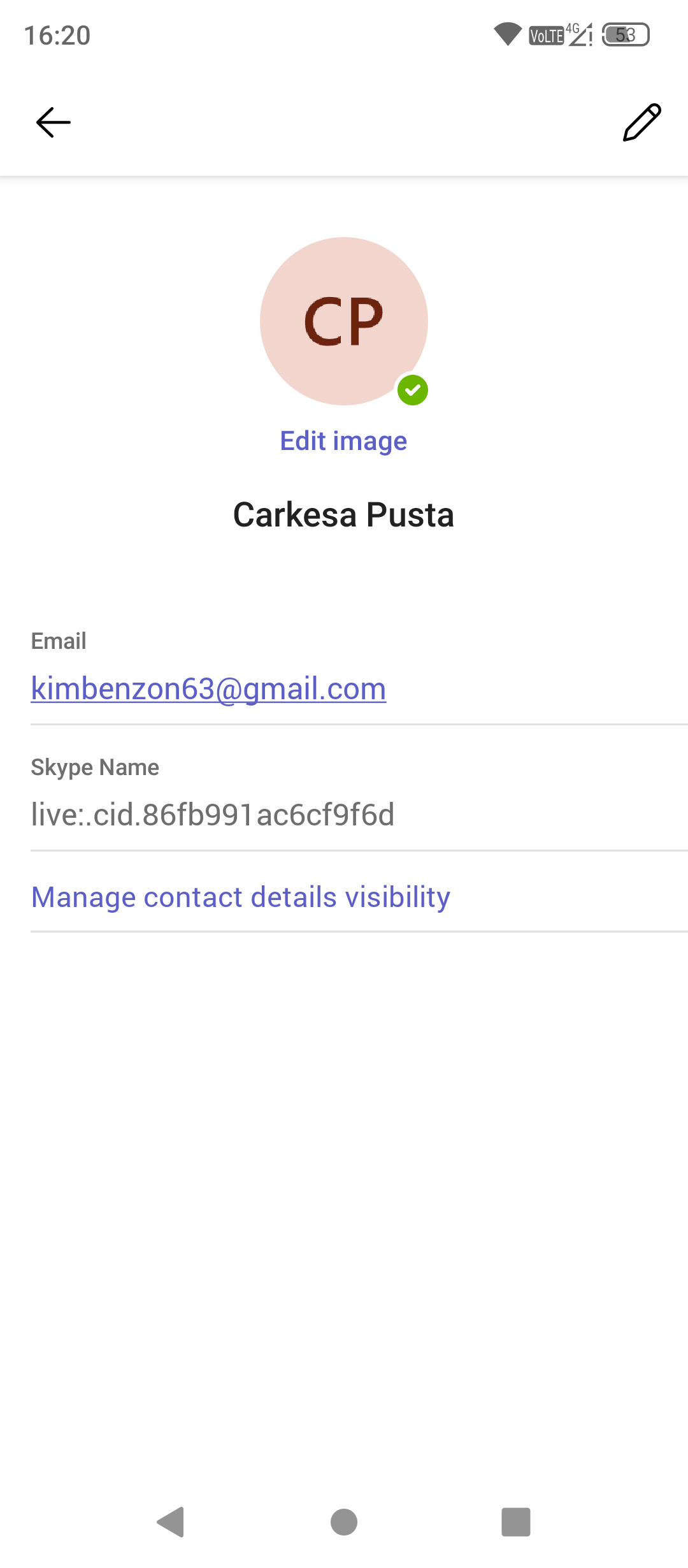This screenshot has width=688, height=1568.
Task: Open the kimbenzon63@gmail.com email link
Action: coord(208,689)
